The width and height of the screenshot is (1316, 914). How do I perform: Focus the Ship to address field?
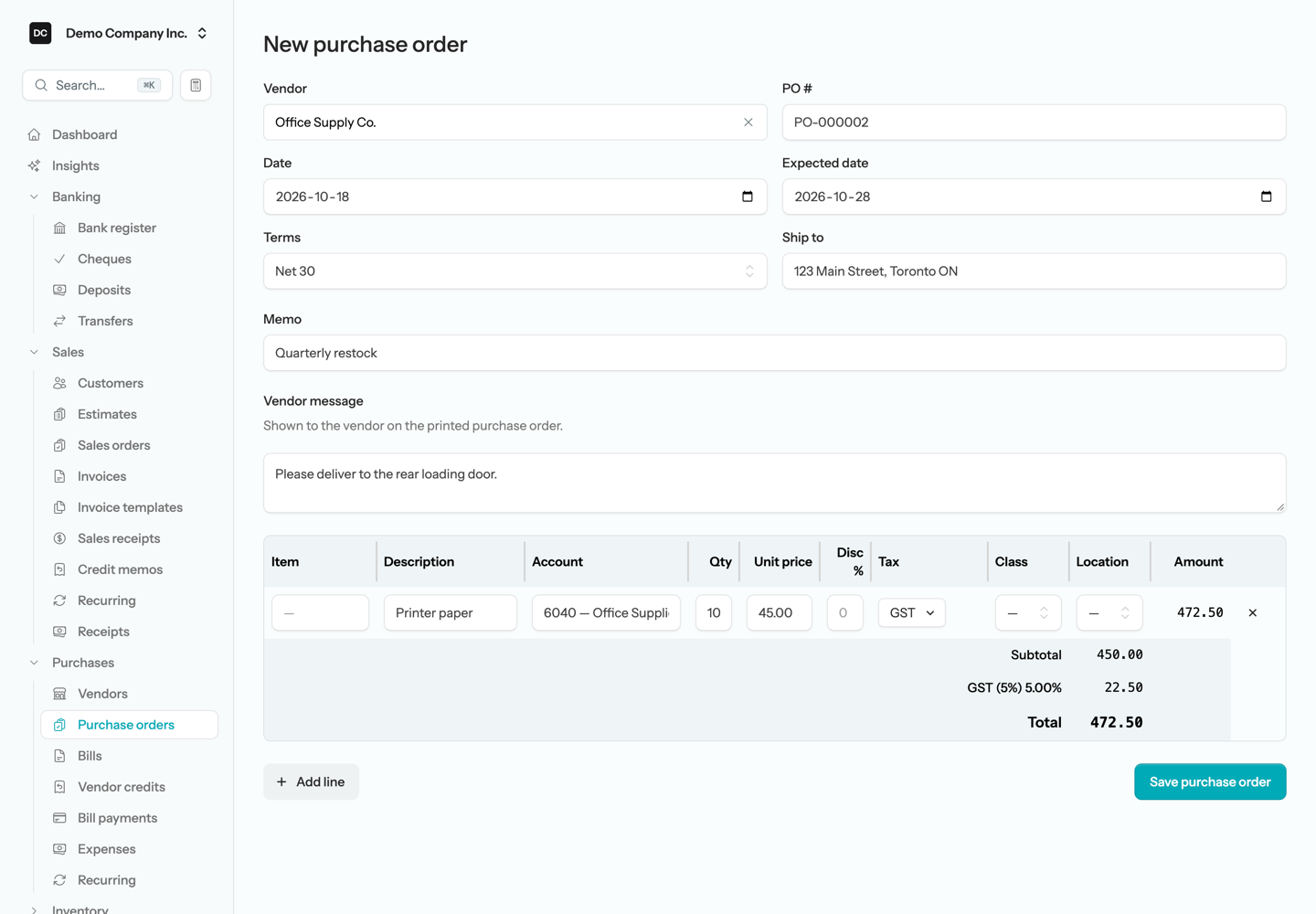coord(1034,271)
